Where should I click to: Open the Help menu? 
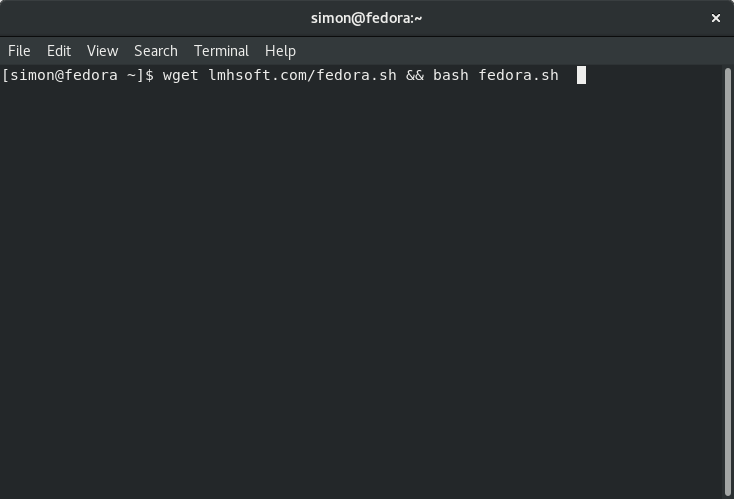click(x=280, y=51)
